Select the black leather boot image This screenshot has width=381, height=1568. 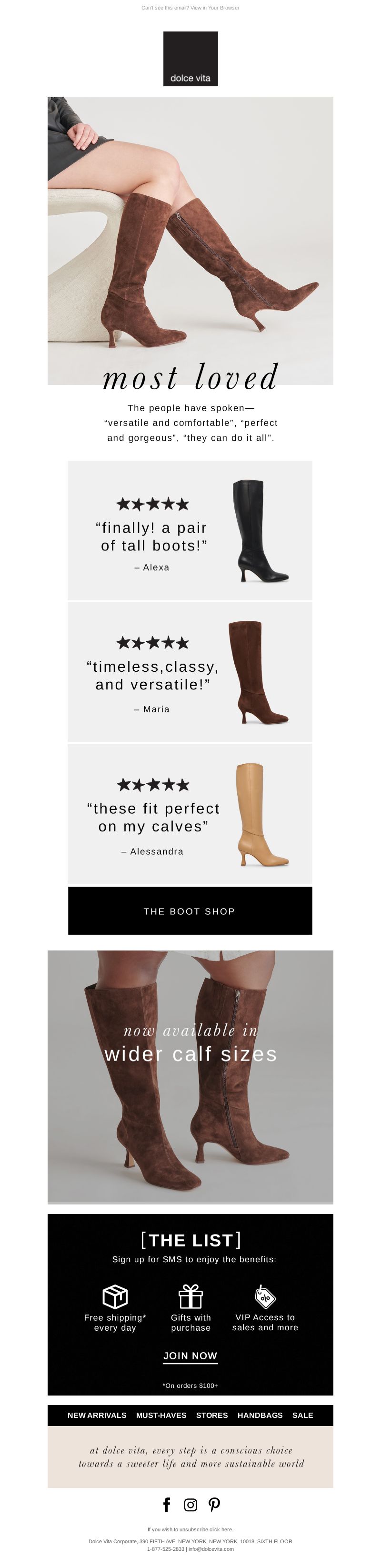coord(261,531)
